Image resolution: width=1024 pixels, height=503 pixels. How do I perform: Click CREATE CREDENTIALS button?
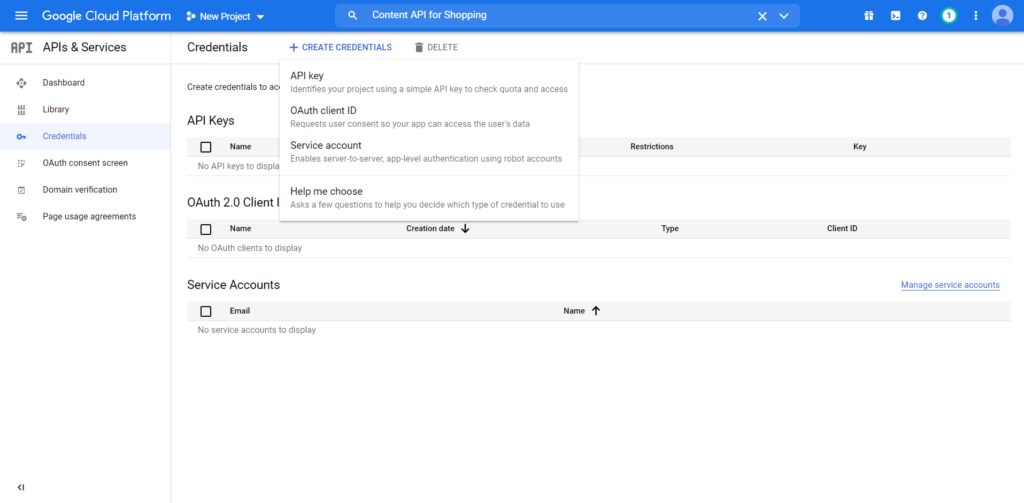pyautogui.click(x=340, y=47)
